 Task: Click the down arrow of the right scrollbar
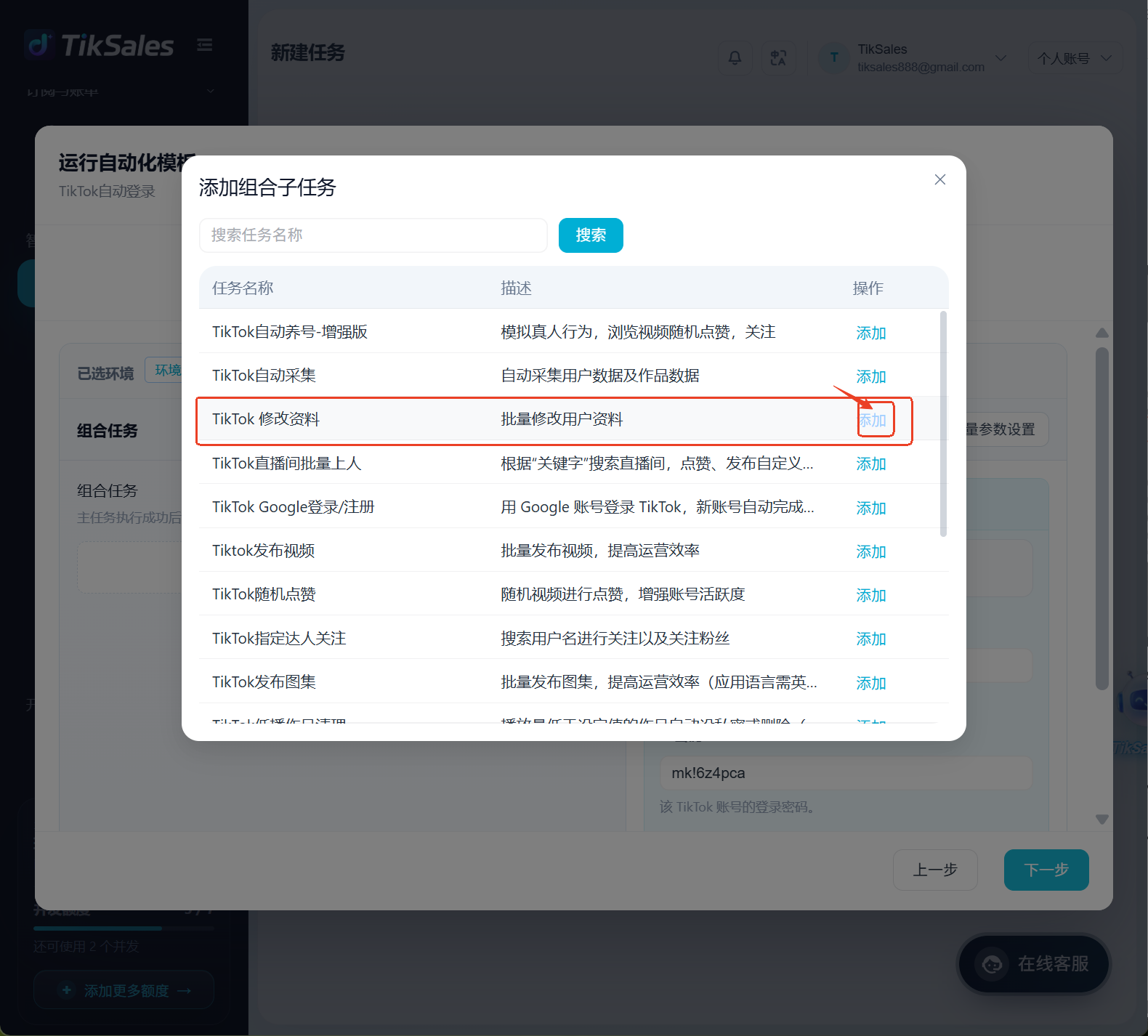[x=1102, y=819]
